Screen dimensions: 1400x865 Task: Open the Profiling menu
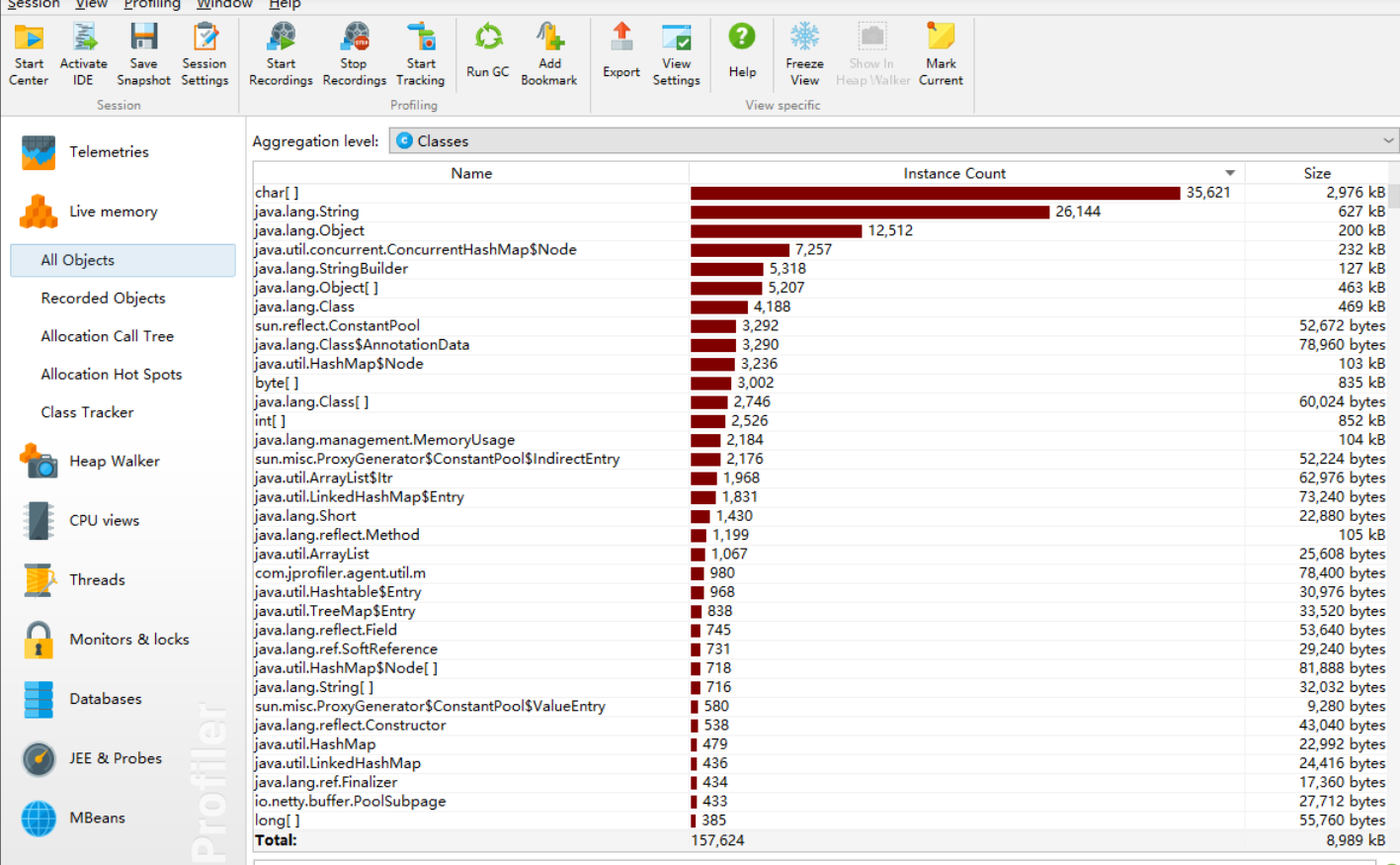click(152, 5)
